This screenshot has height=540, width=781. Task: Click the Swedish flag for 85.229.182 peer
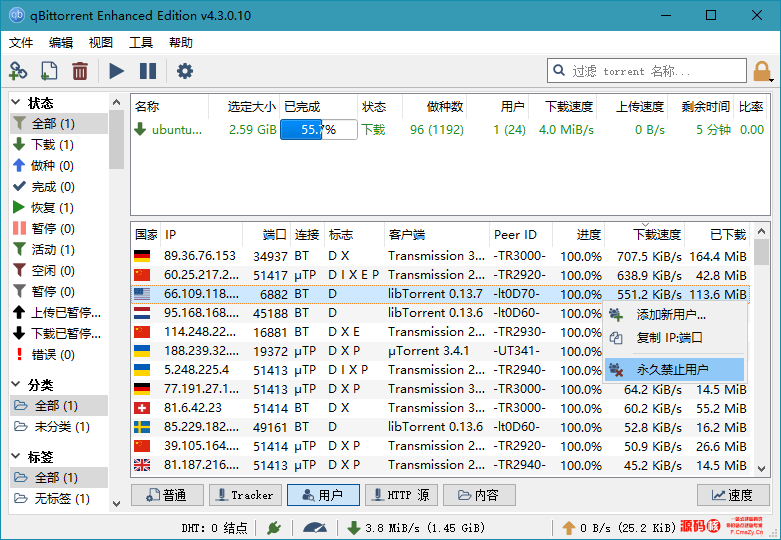[142, 427]
